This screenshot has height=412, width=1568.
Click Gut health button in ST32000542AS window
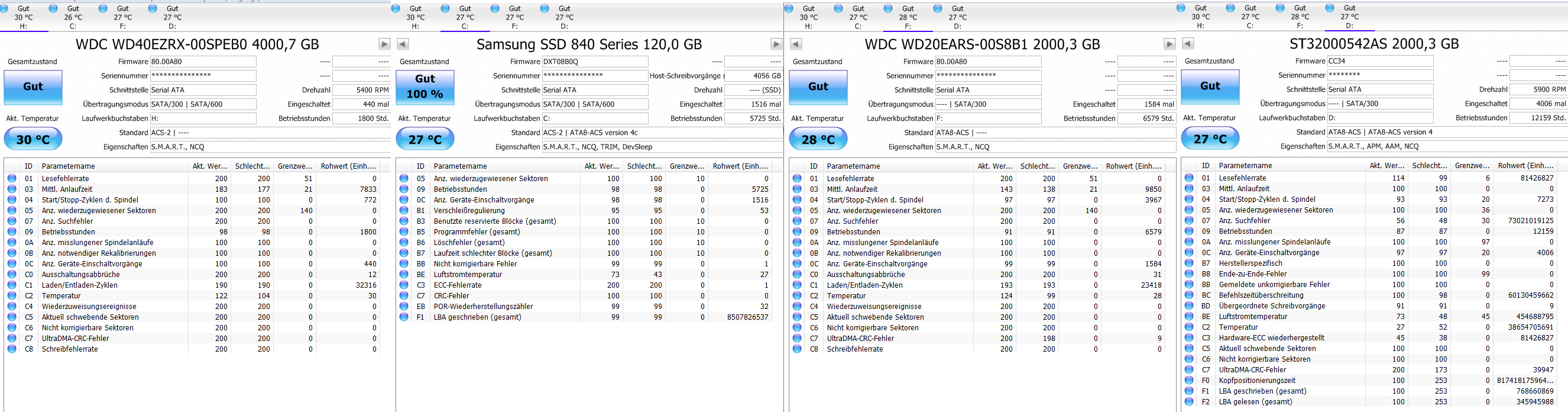click(x=1210, y=86)
